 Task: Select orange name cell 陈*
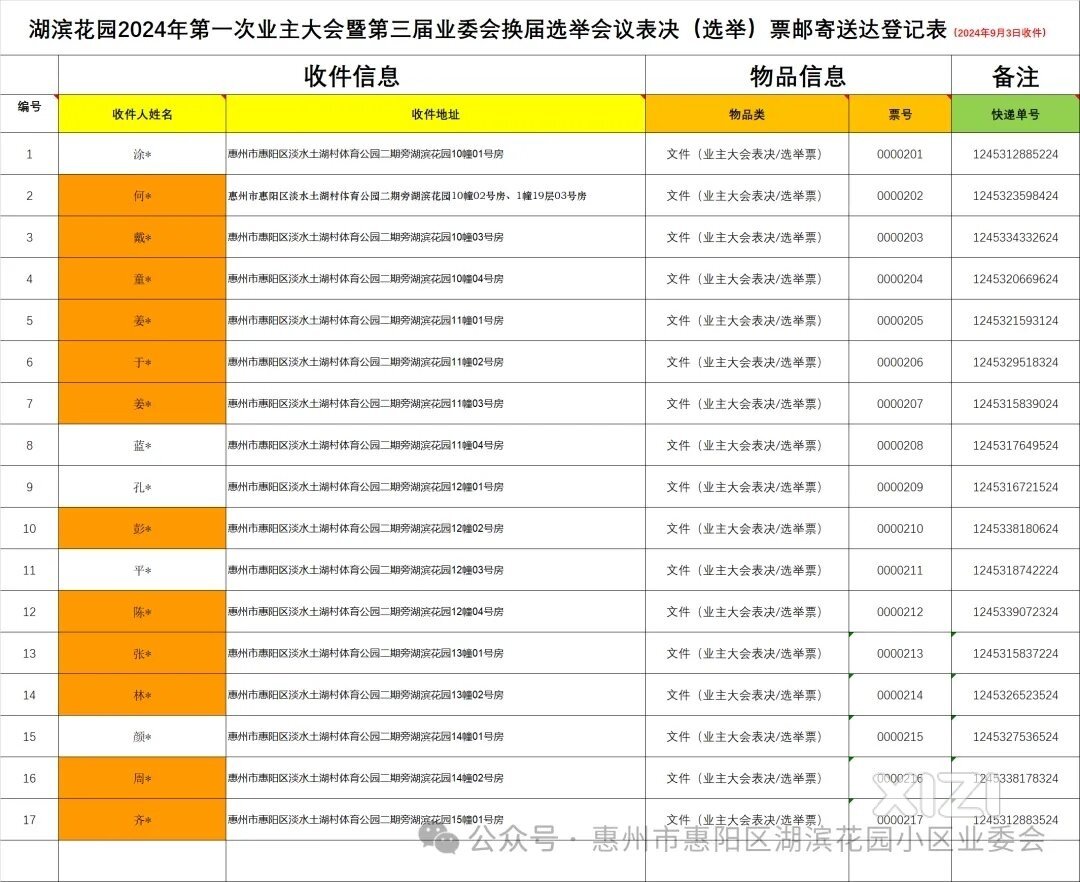[143, 612]
